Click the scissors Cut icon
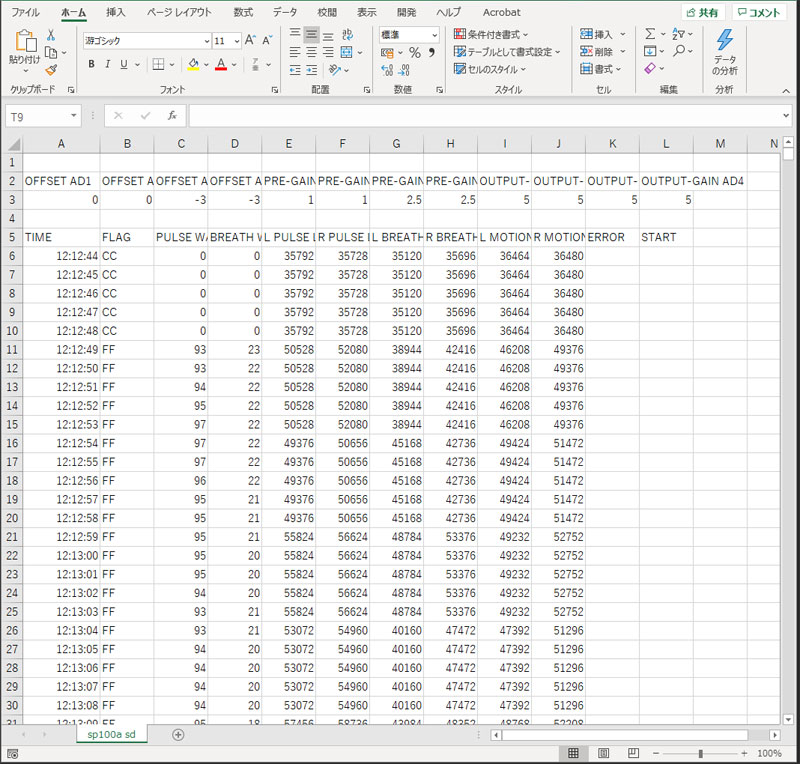The width and height of the screenshot is (800, 764). pyautogui.click(x=51, y=35)
